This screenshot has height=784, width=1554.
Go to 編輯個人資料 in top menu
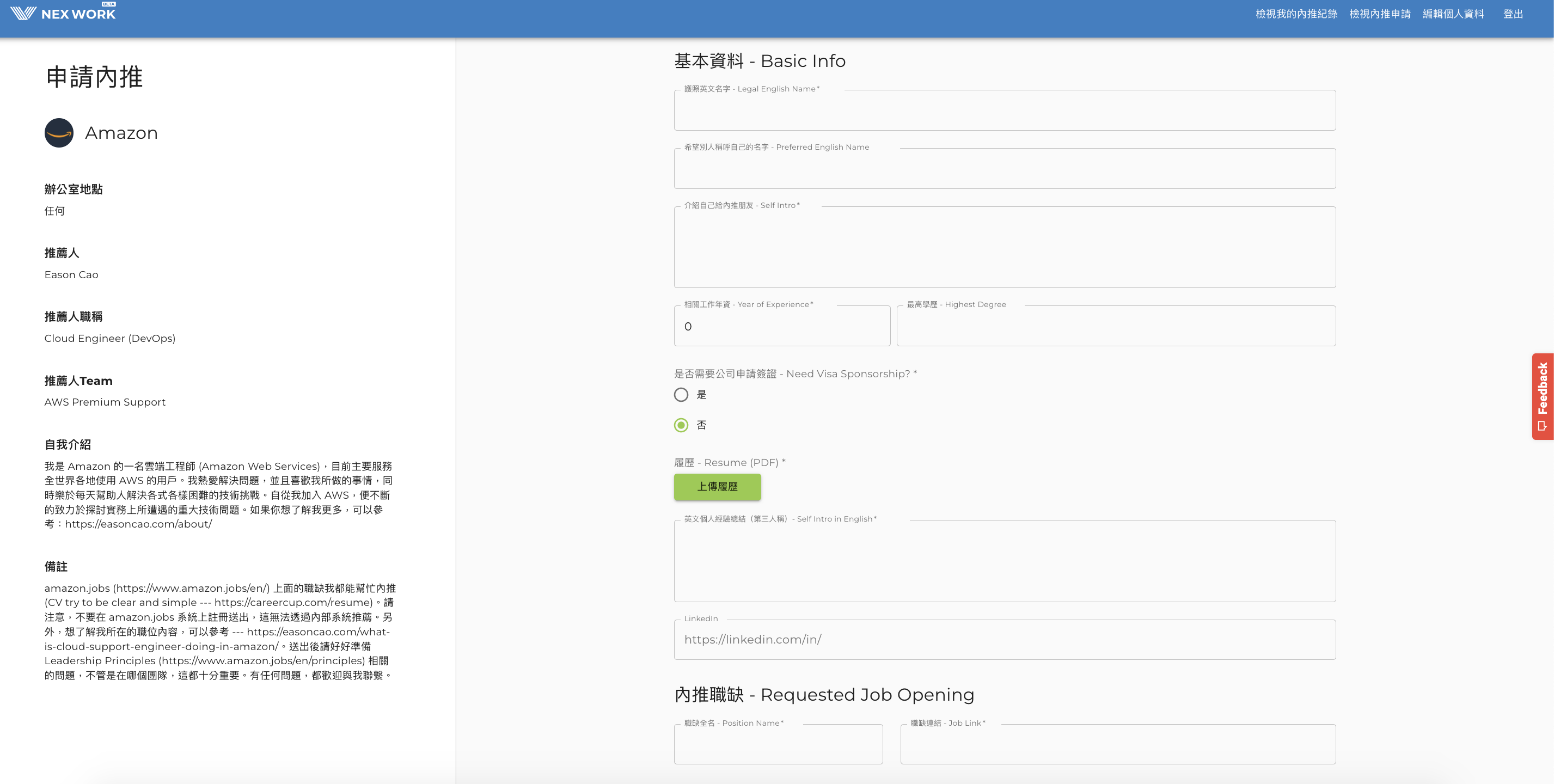1453,14
